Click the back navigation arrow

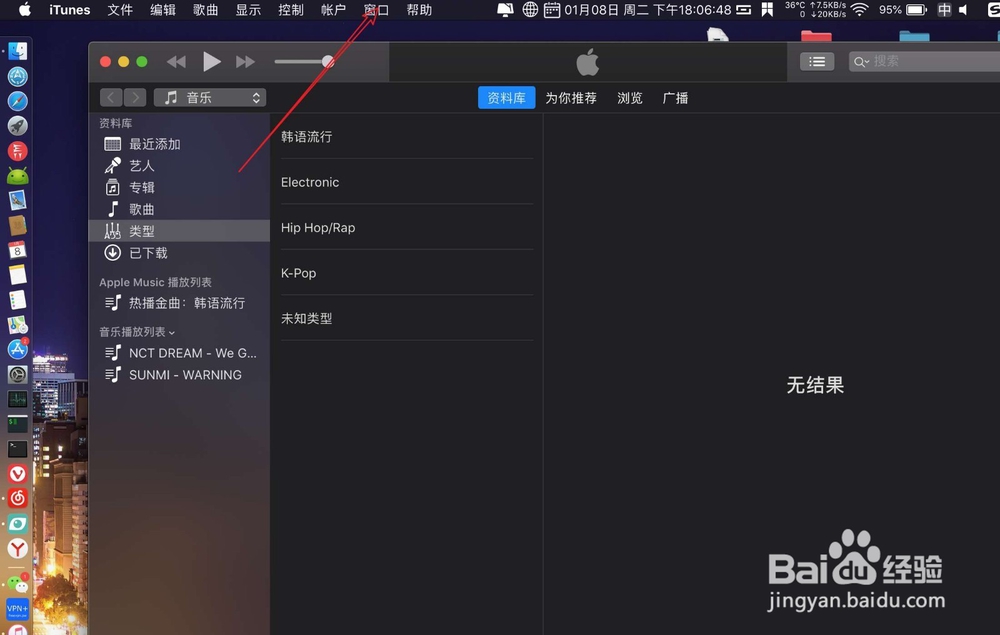pyautogui.click(x=111, y=98)
